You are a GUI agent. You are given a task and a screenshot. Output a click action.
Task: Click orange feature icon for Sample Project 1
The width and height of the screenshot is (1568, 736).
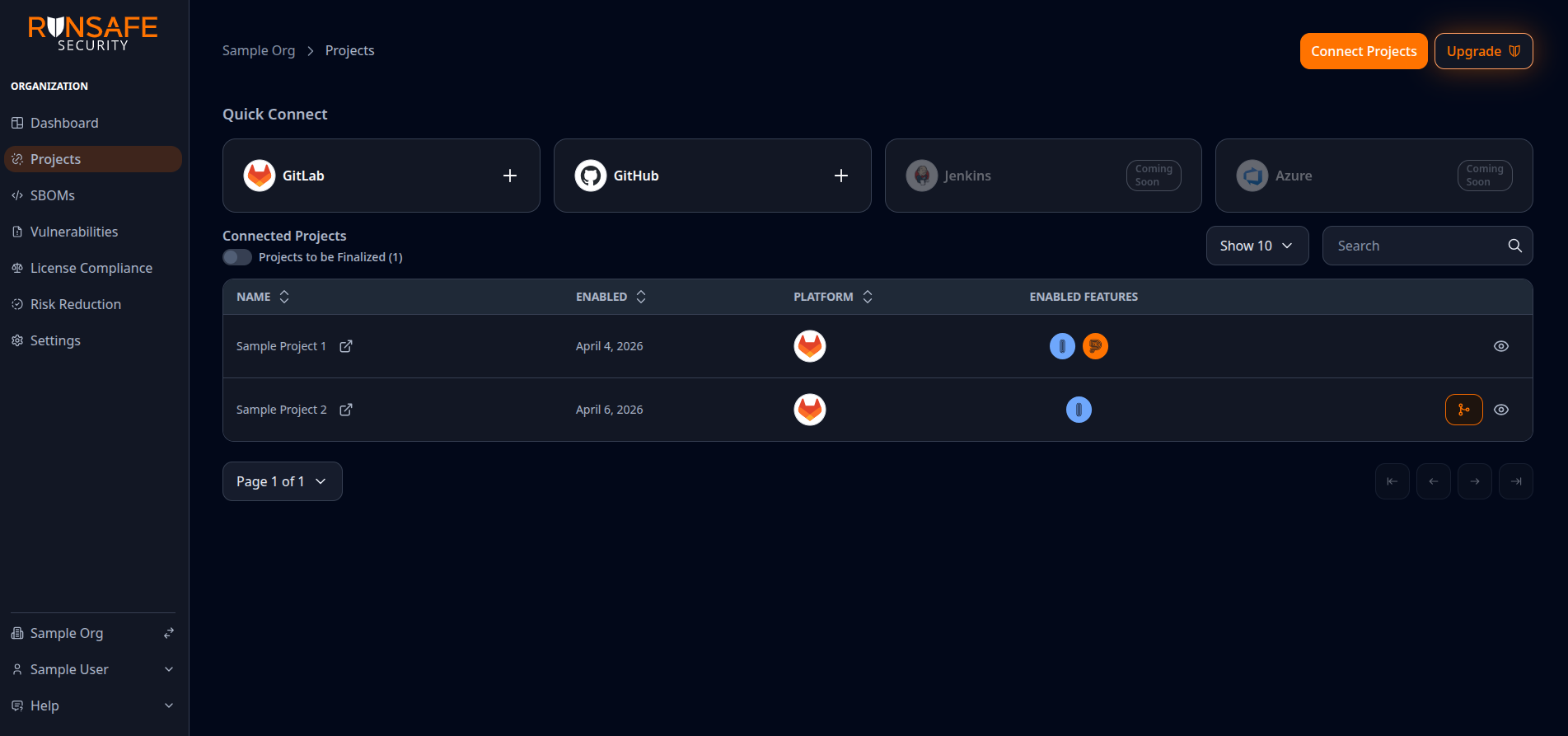click(x=1095, y=346)
